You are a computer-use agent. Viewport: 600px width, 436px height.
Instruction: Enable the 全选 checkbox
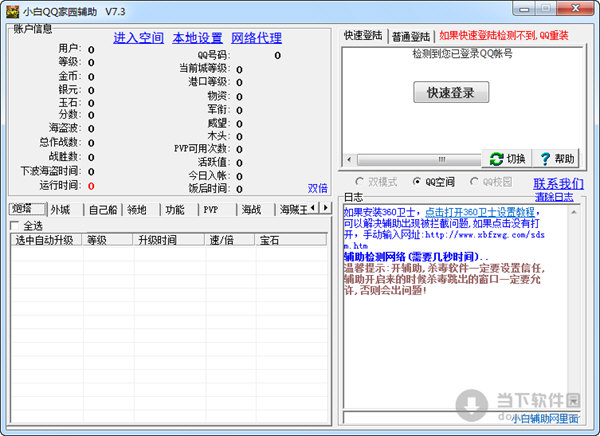point(15,226)
